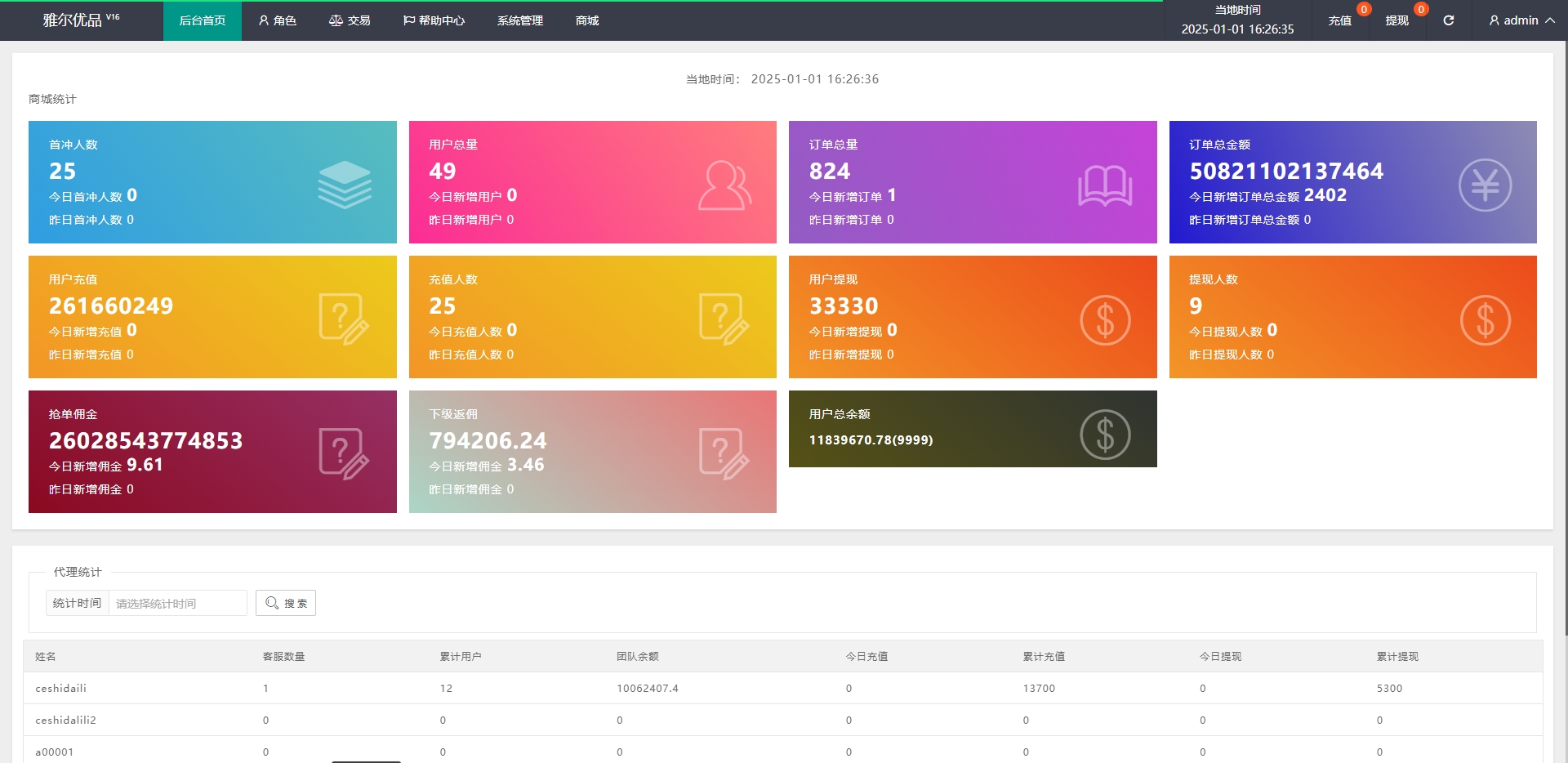Click the open book icon on 订单总量 card
1568x763 pixels.
pyautogui.click(x=1104, y=185)
